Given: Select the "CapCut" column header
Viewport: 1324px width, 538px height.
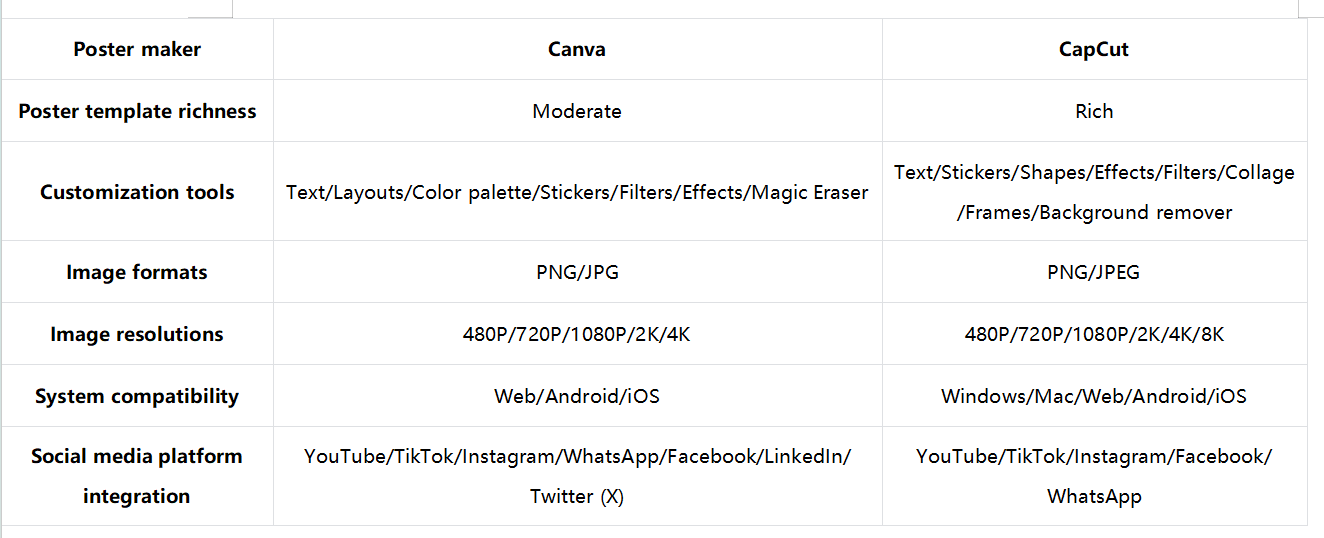Looking at the screenshot, I should coord(1094,50).
